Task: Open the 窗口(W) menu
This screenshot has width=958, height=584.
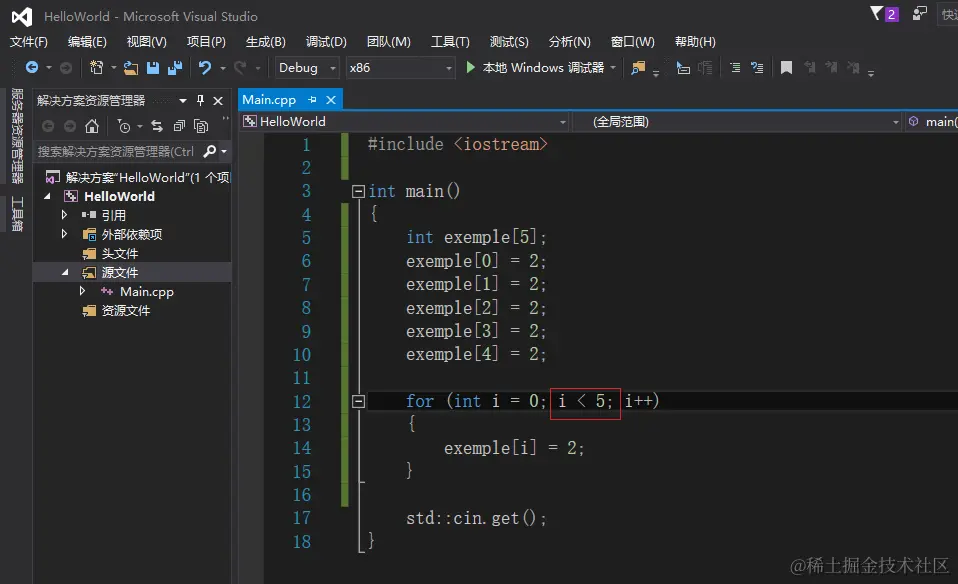Action: pos(632,42)
